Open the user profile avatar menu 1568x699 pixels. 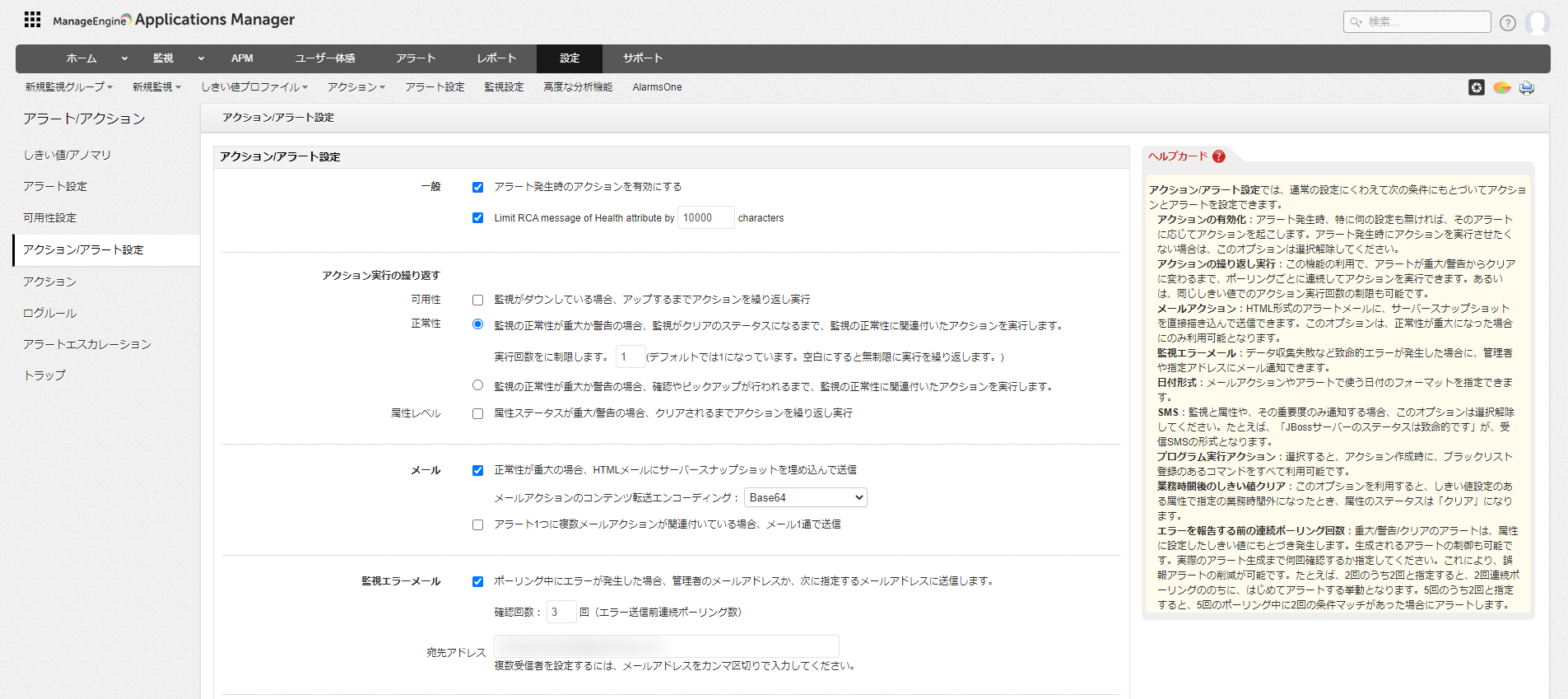(x=1537, y=23)
